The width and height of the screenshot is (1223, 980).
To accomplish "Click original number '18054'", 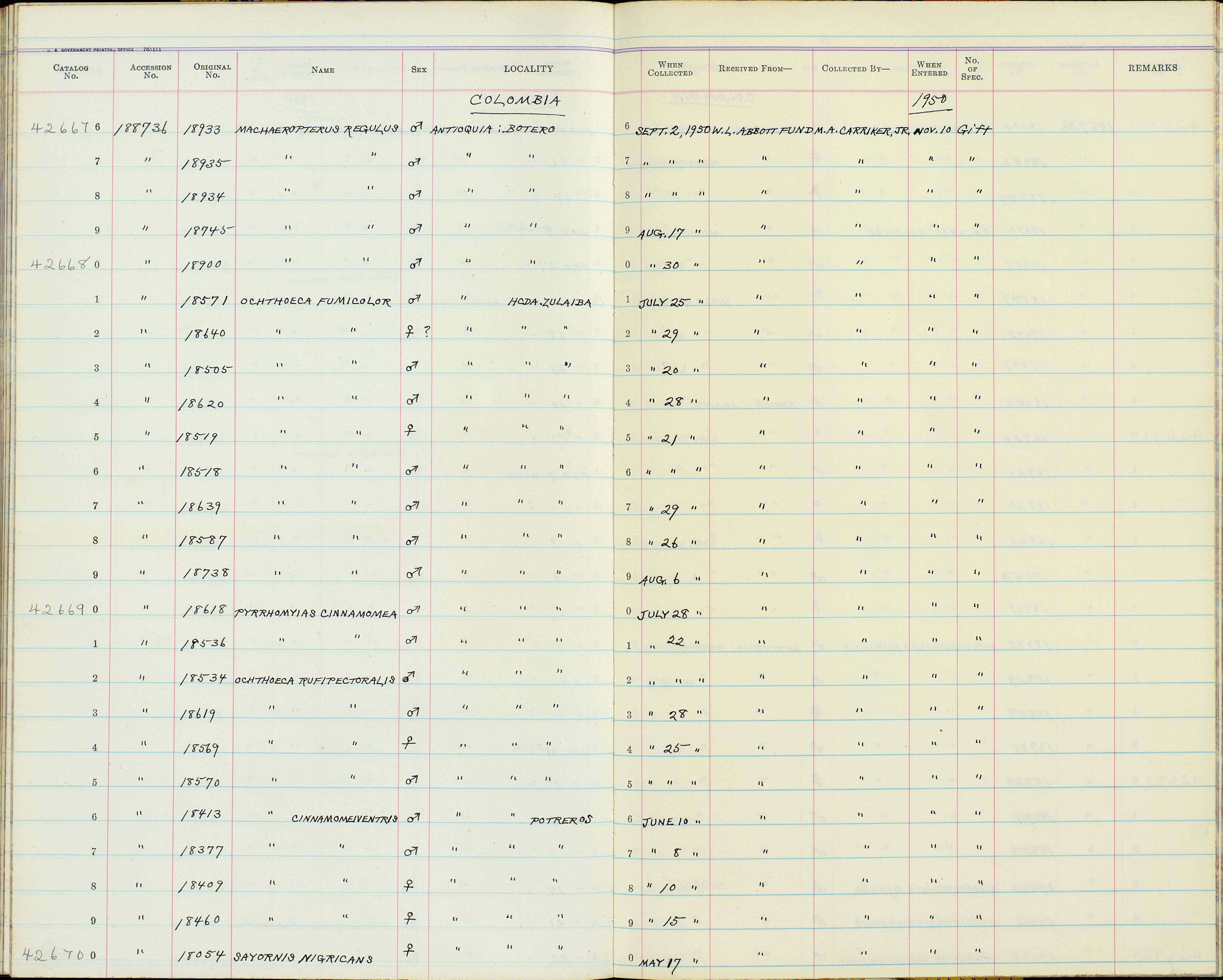I will 202,956.
